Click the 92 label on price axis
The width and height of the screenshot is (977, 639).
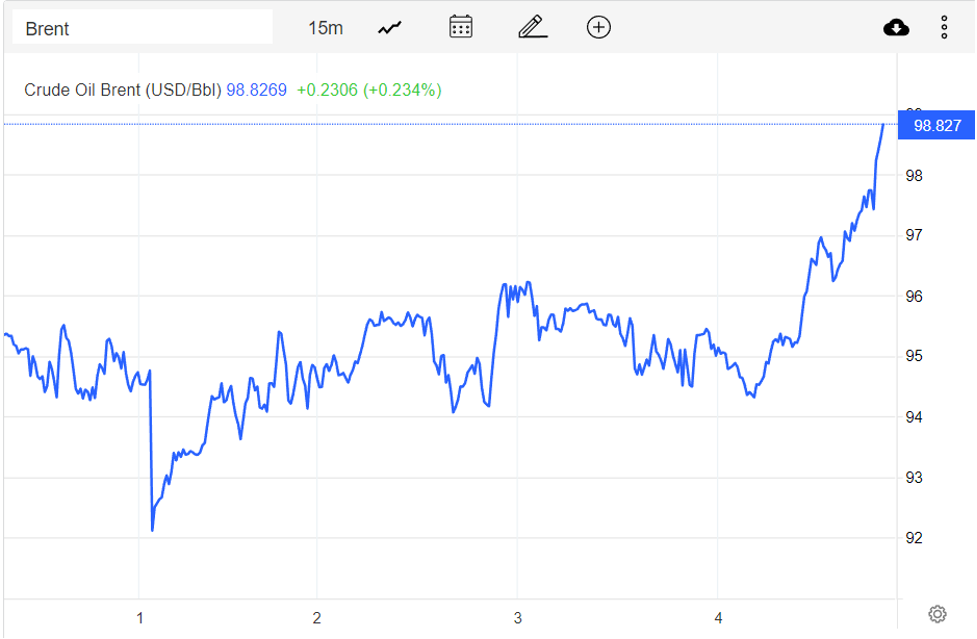[914, 538]
